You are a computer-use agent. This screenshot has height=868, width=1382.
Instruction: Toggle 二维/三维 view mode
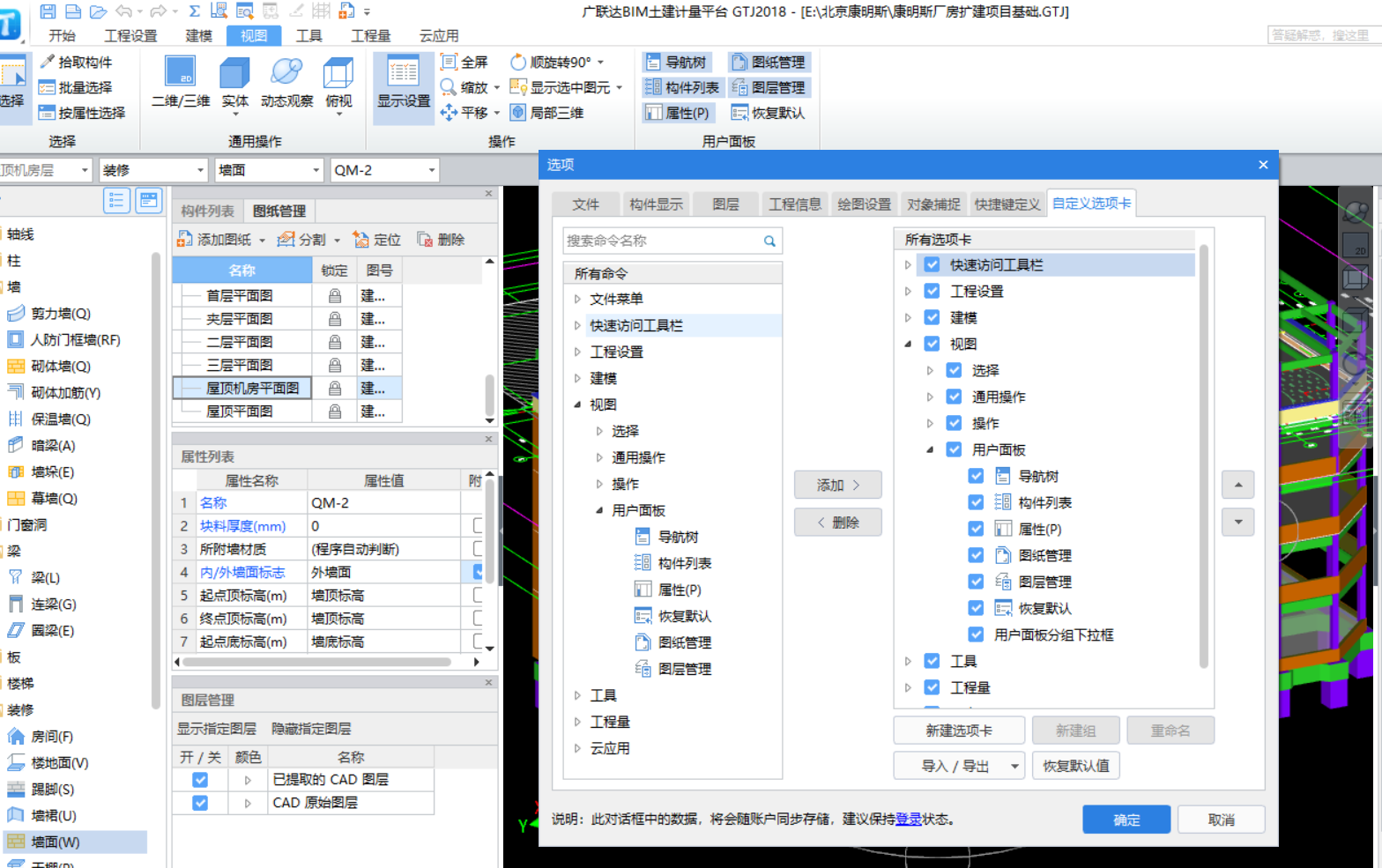pos(181,82)
